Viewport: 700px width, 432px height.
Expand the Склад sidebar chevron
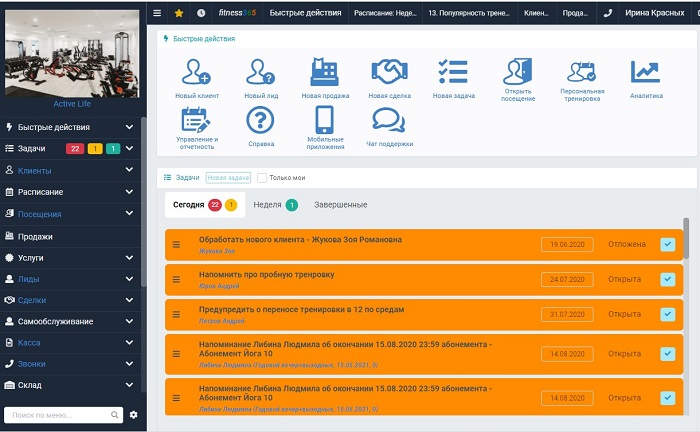tap(129, 385)
